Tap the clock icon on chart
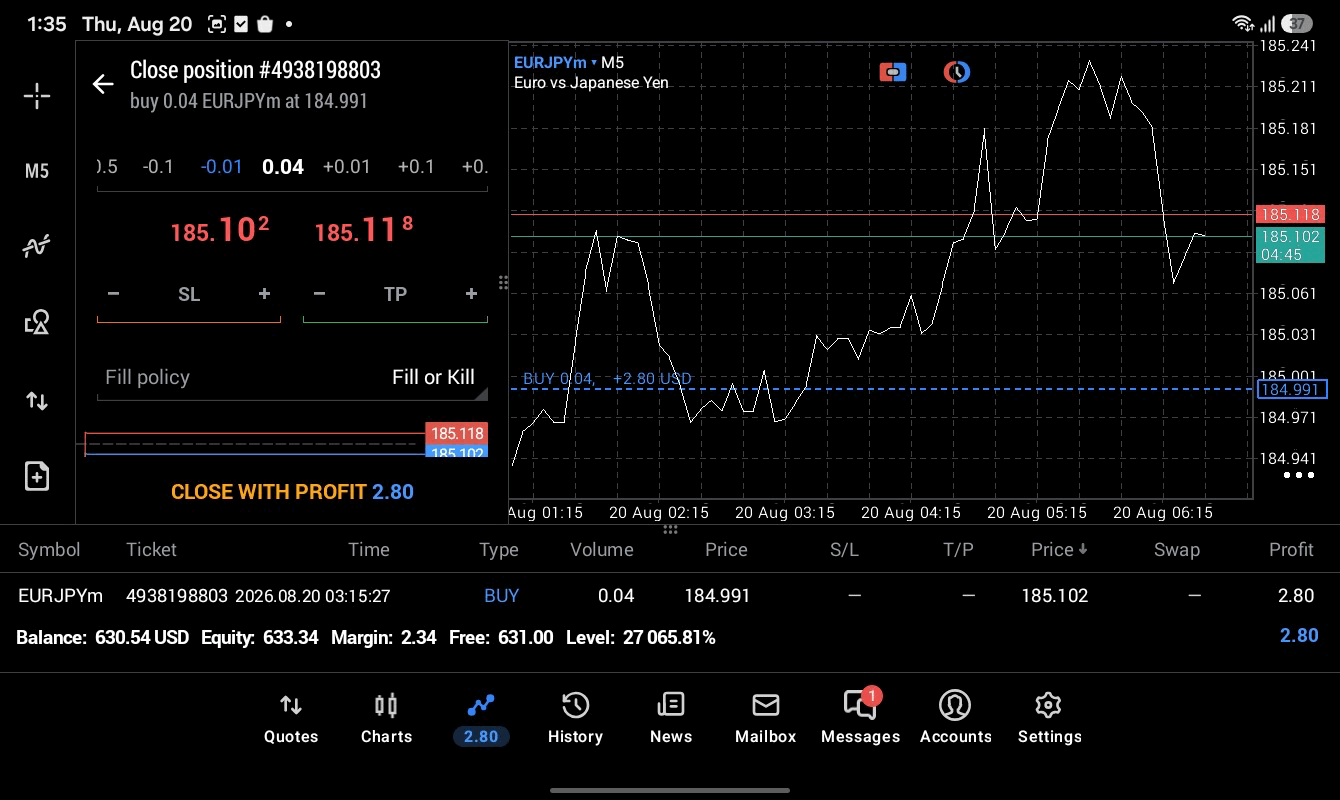The image size is (1340, 800). click(x=957, y=72)
